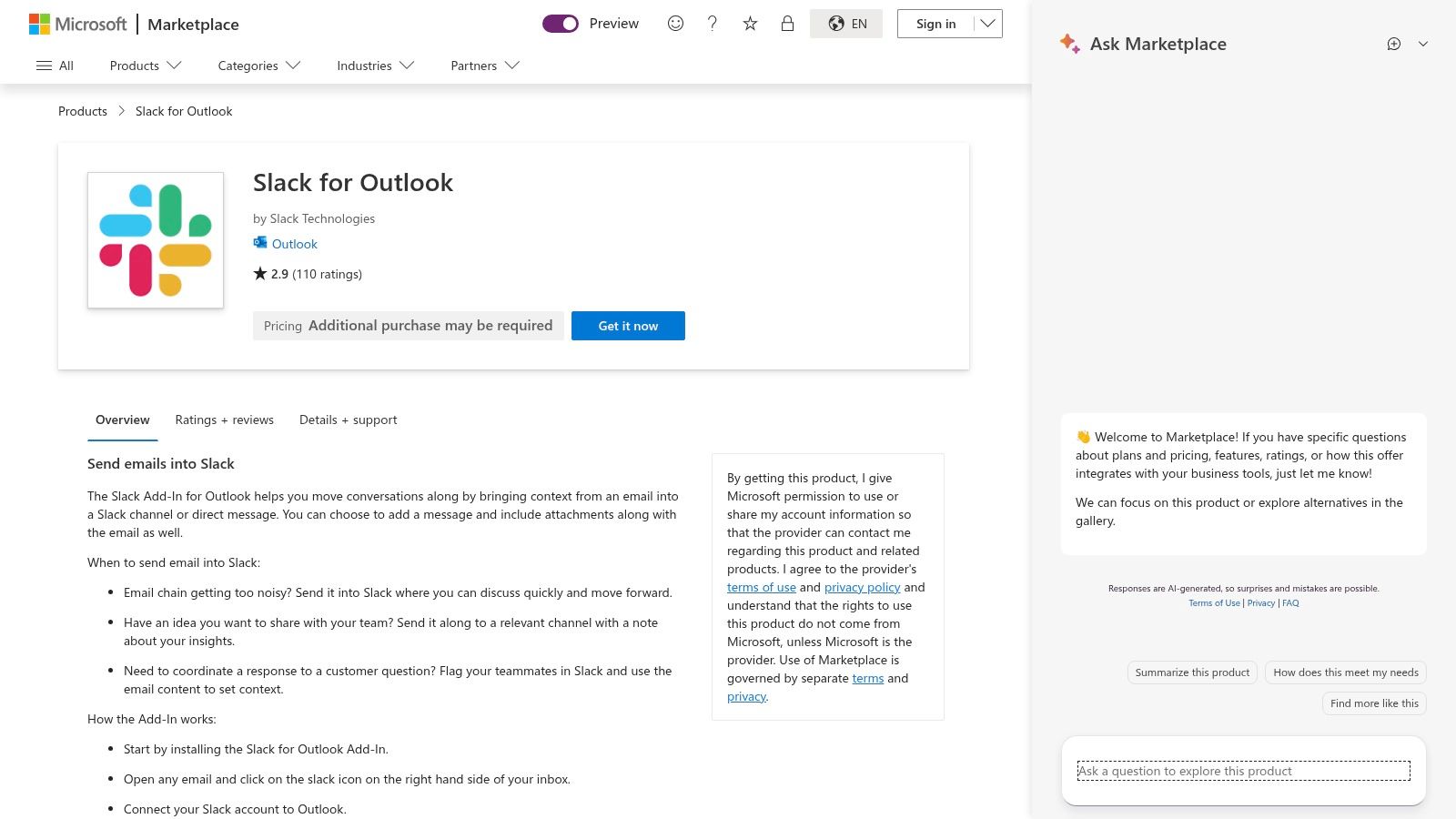
Task: Click 'by Slack Technologies' text
Action: 314,218
